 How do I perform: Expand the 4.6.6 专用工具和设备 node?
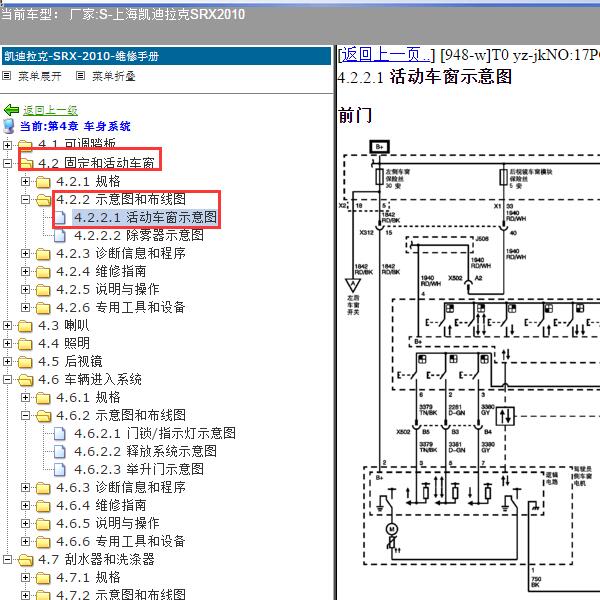pos(25,541)
